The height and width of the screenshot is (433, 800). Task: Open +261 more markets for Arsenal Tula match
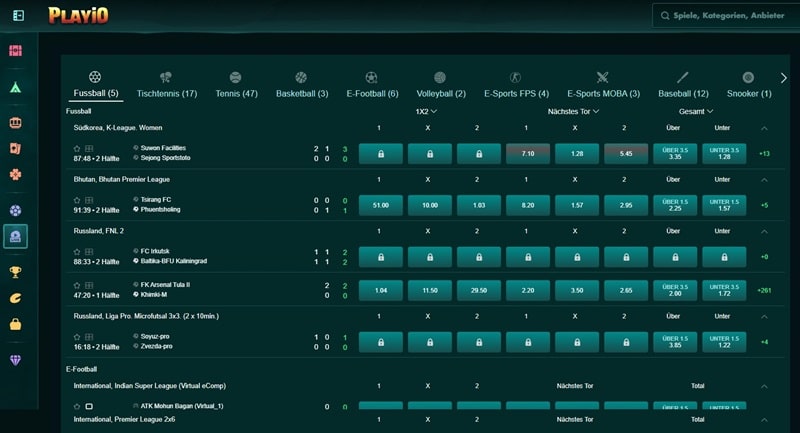pyautogui.click(x=764, y=290)
